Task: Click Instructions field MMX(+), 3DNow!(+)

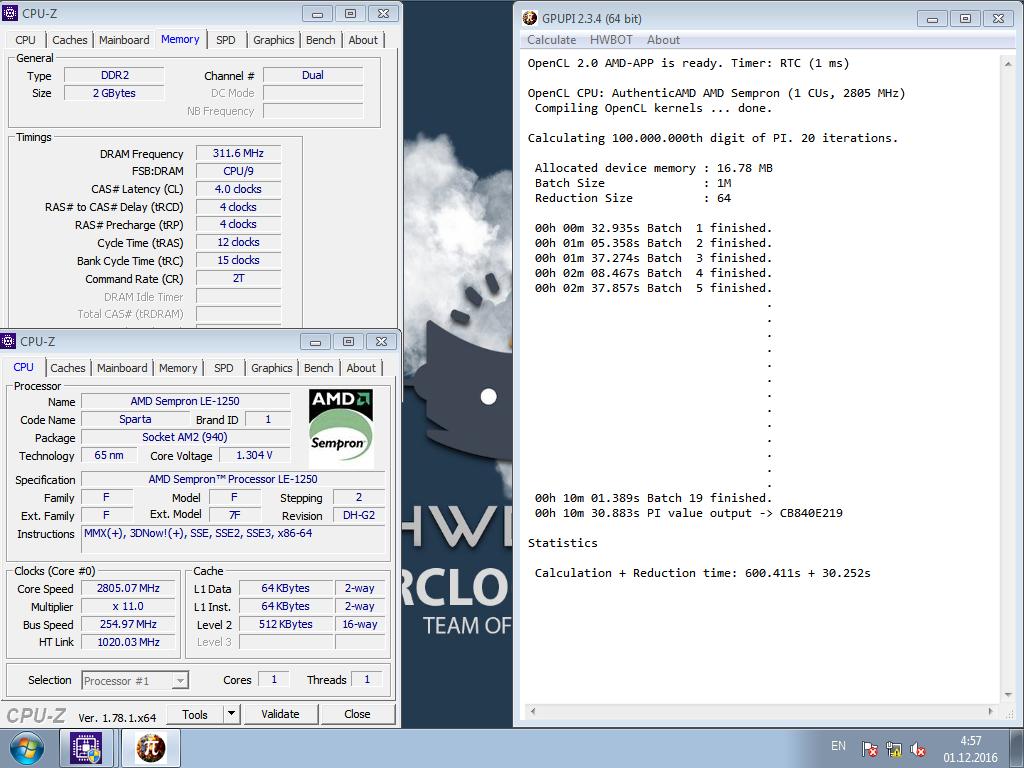Action: click(234, 541)
